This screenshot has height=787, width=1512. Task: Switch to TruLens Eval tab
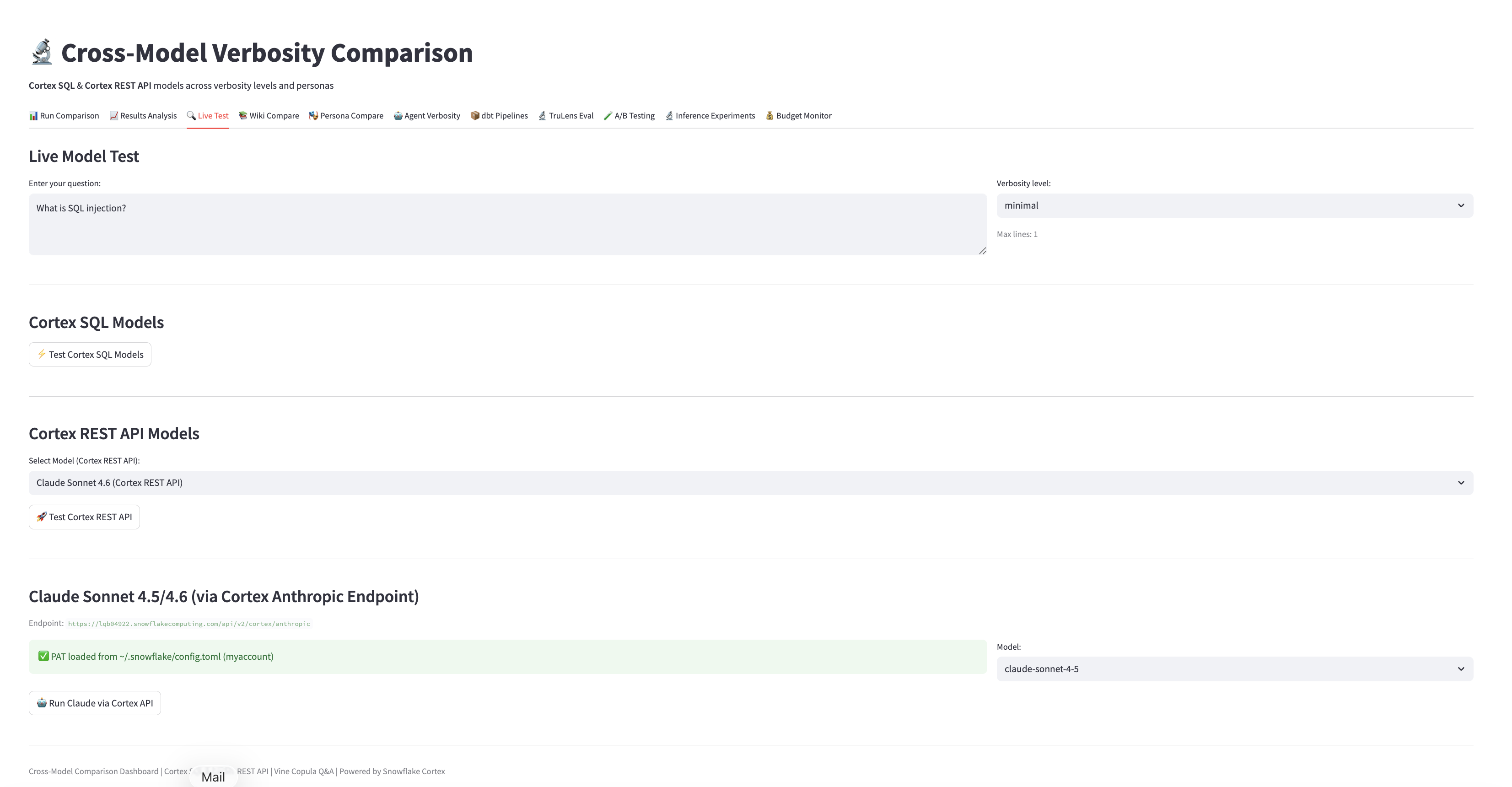(566, 116)
